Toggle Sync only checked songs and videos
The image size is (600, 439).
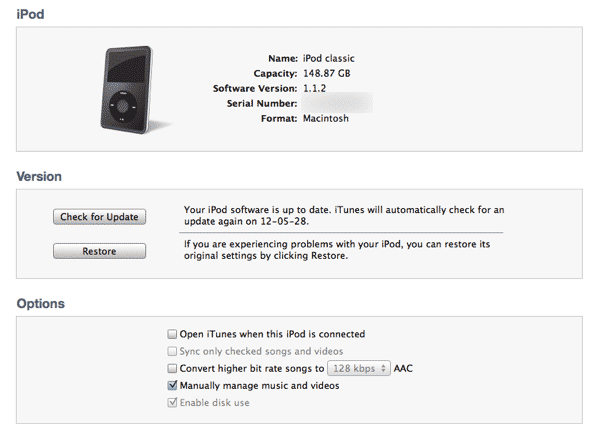[x=173, y=351]
